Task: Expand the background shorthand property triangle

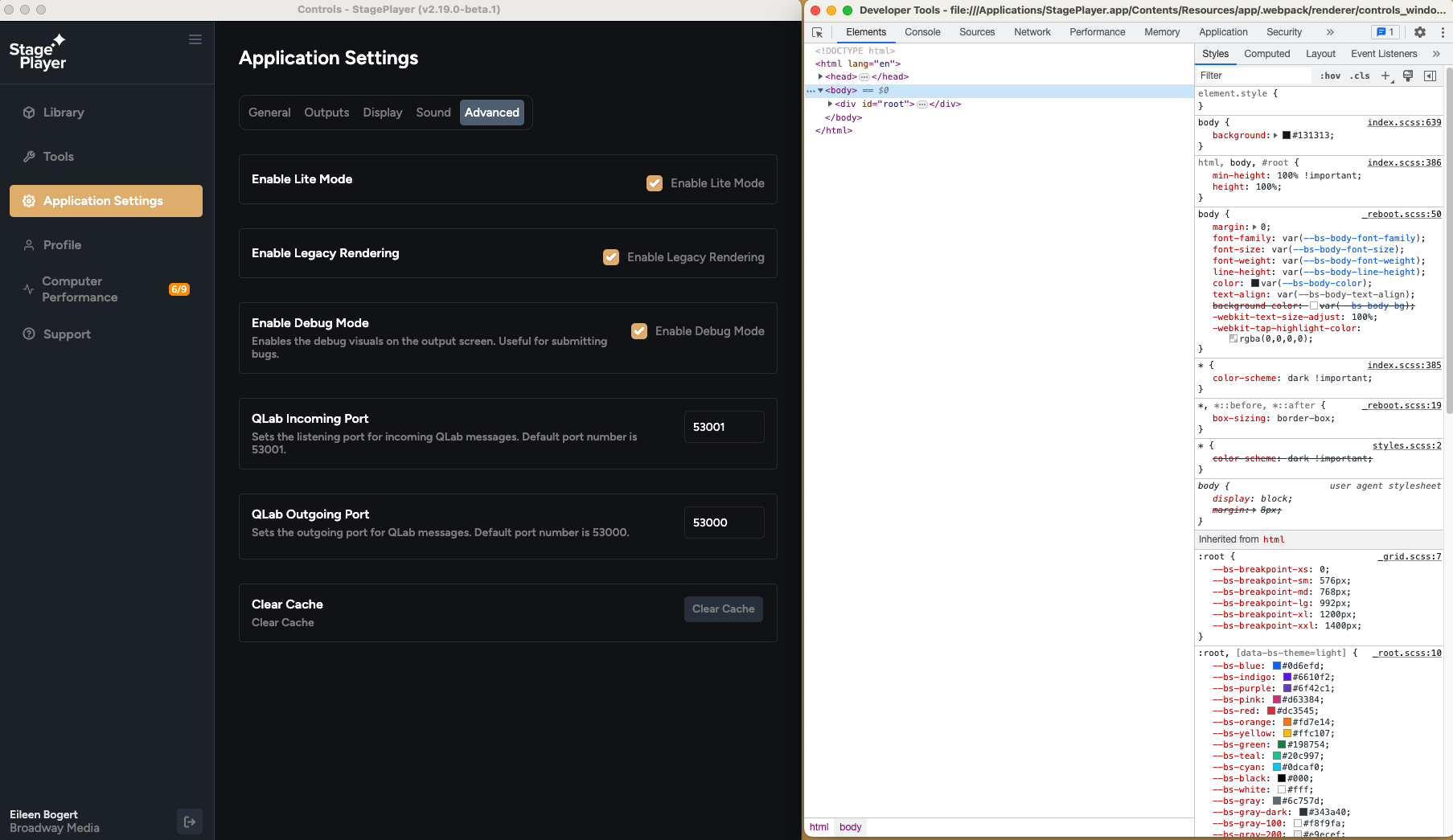Action: pos(1275,136)
